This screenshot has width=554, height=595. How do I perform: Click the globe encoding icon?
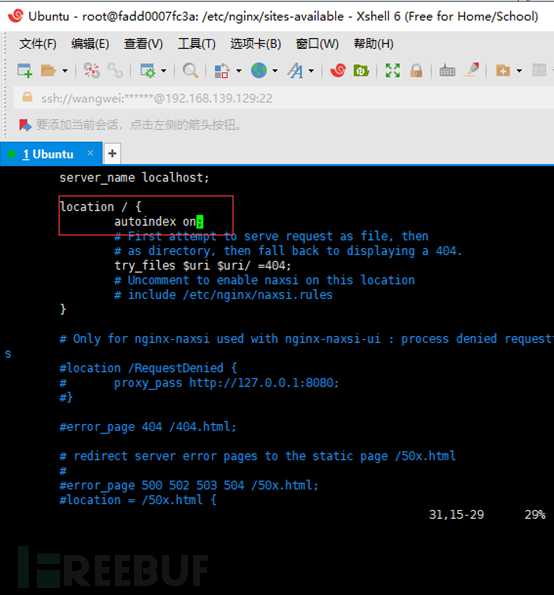259,71
